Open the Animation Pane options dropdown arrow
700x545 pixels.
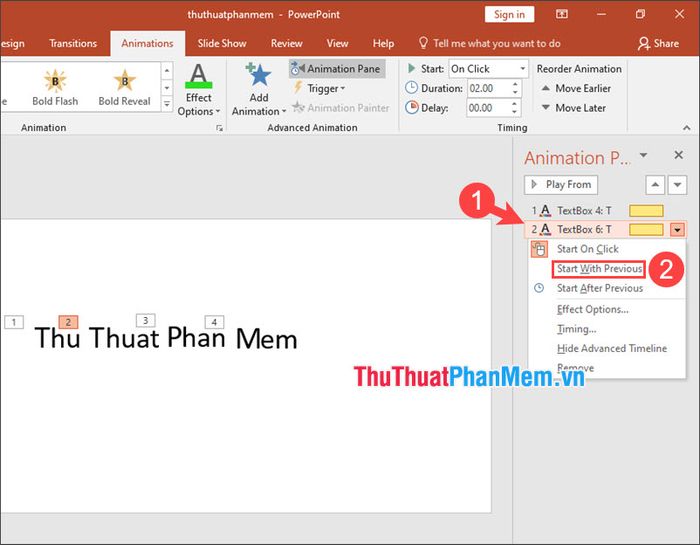(643, 155)
